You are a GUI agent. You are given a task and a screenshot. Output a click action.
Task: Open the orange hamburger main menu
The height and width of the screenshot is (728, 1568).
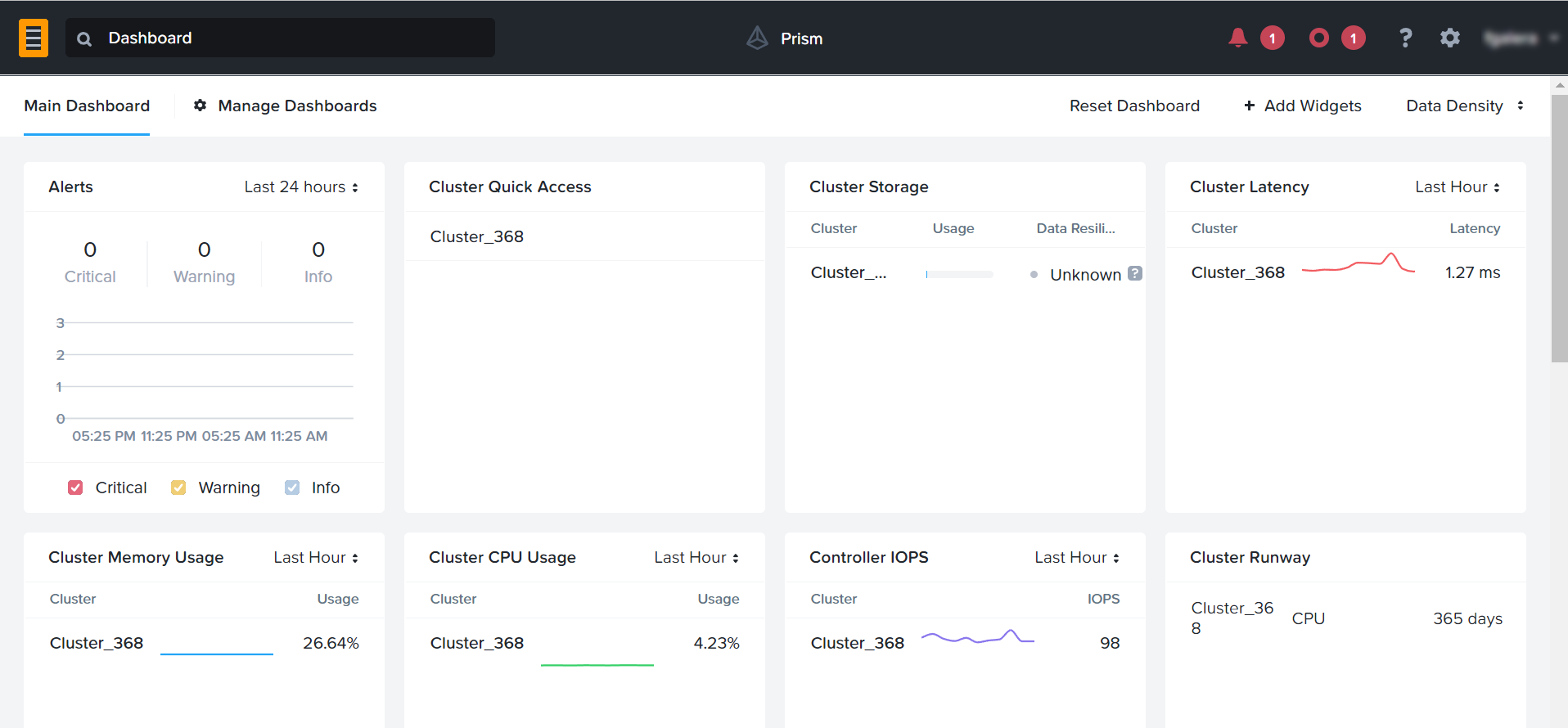coord(34,38)
